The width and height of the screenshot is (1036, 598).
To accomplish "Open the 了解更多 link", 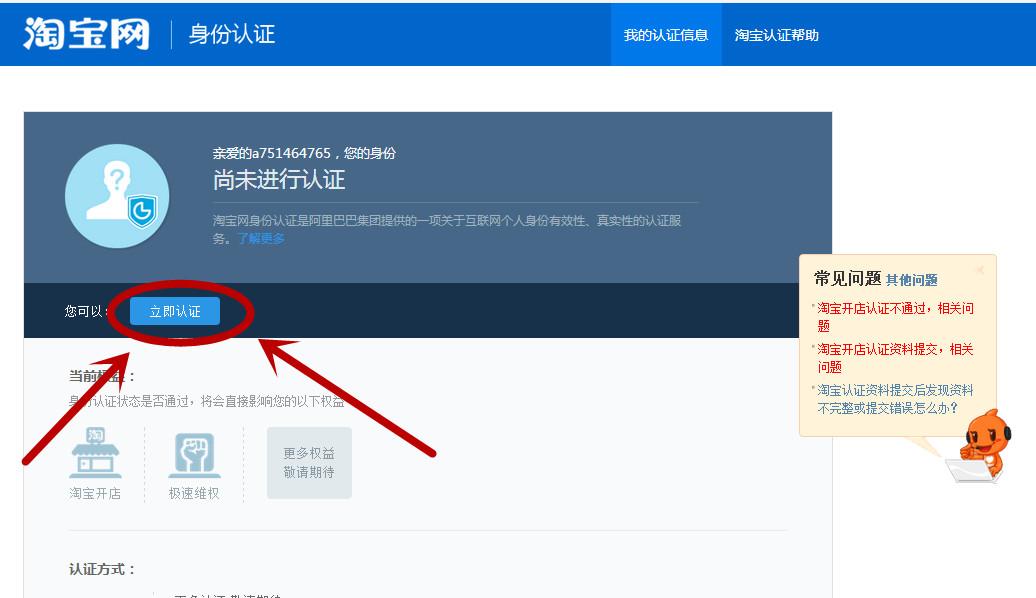I will tap(261, 239).
